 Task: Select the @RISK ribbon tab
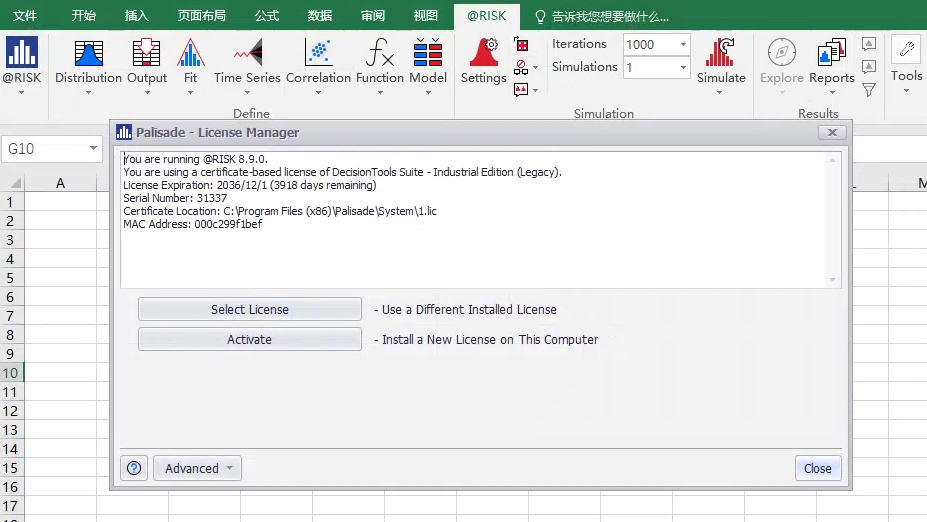pos(487,16)
